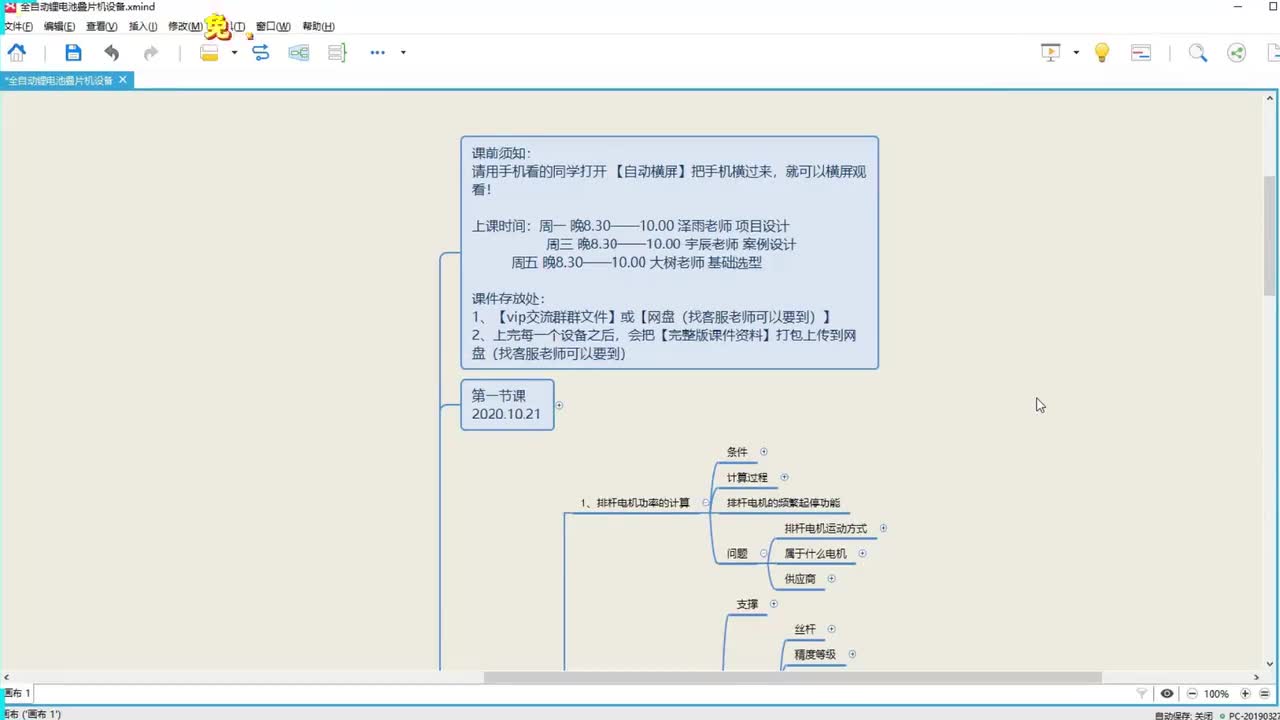Expand the 属于什么电机 subtopic
The image size is (1280, 720).
tap(862, 553)
